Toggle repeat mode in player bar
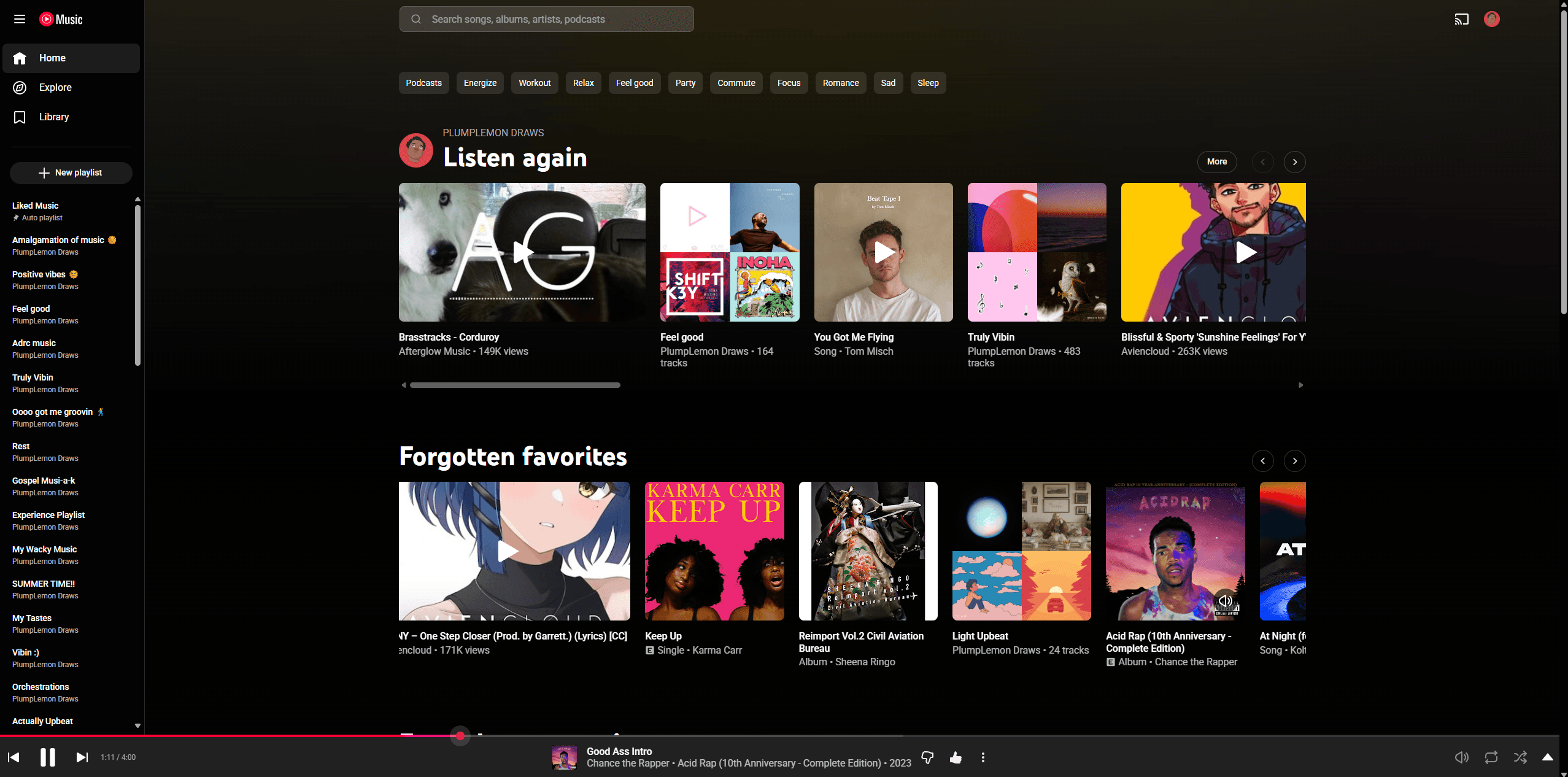The height and width of the screenshot is (777, 1568). [1491, 757]
